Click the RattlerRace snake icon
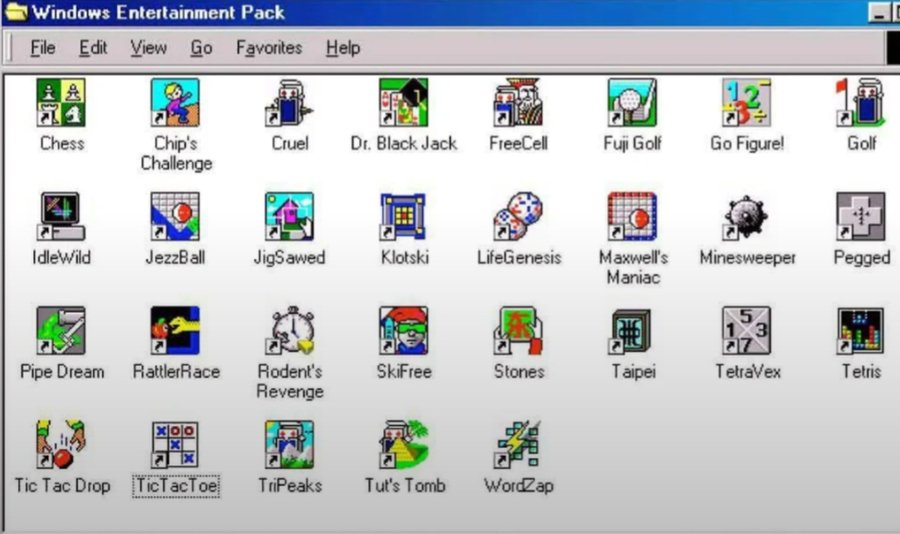 click(x=175, y=331)
